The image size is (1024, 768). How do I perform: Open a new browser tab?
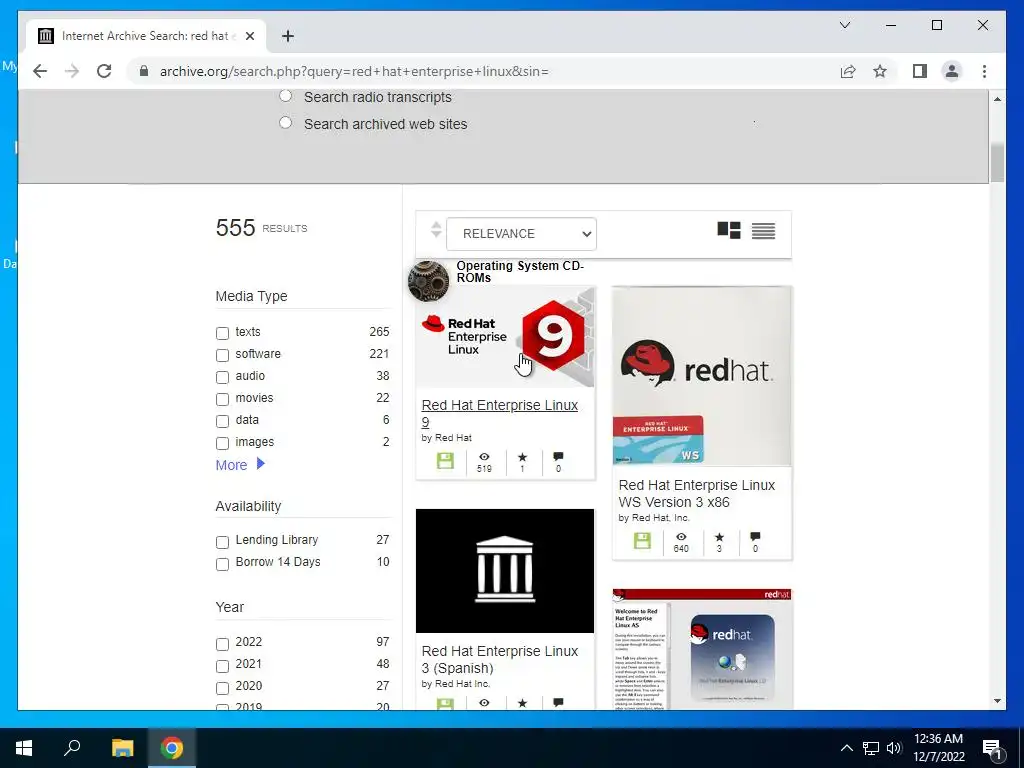pos(288,36)
